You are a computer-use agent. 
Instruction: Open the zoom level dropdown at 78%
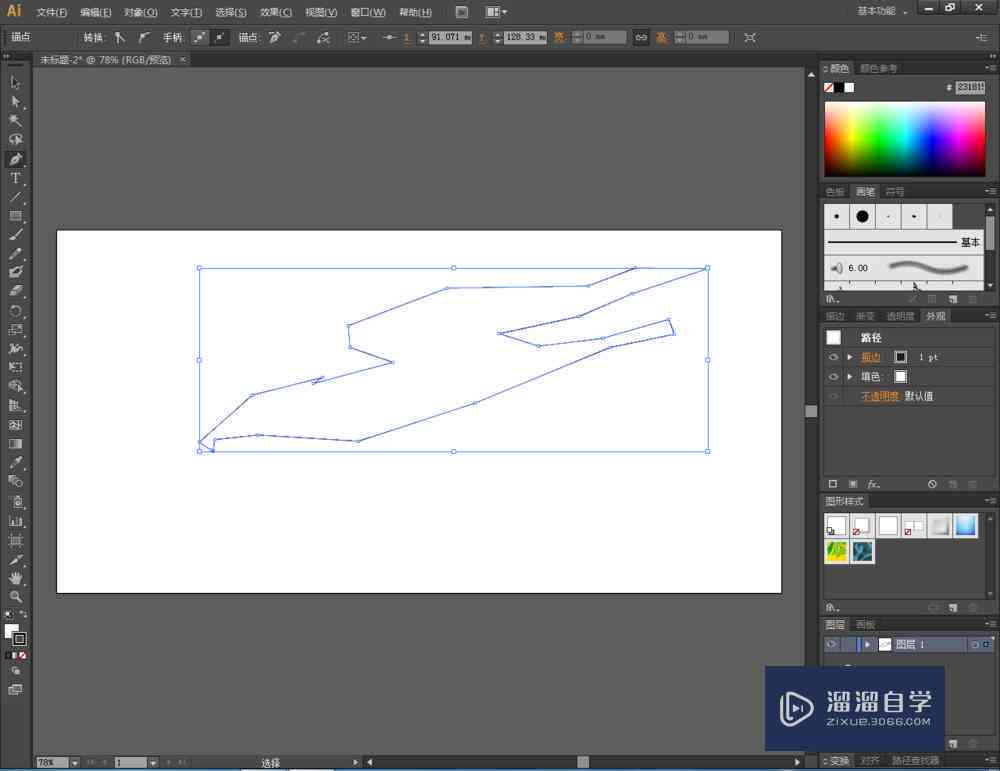[75, 763]
